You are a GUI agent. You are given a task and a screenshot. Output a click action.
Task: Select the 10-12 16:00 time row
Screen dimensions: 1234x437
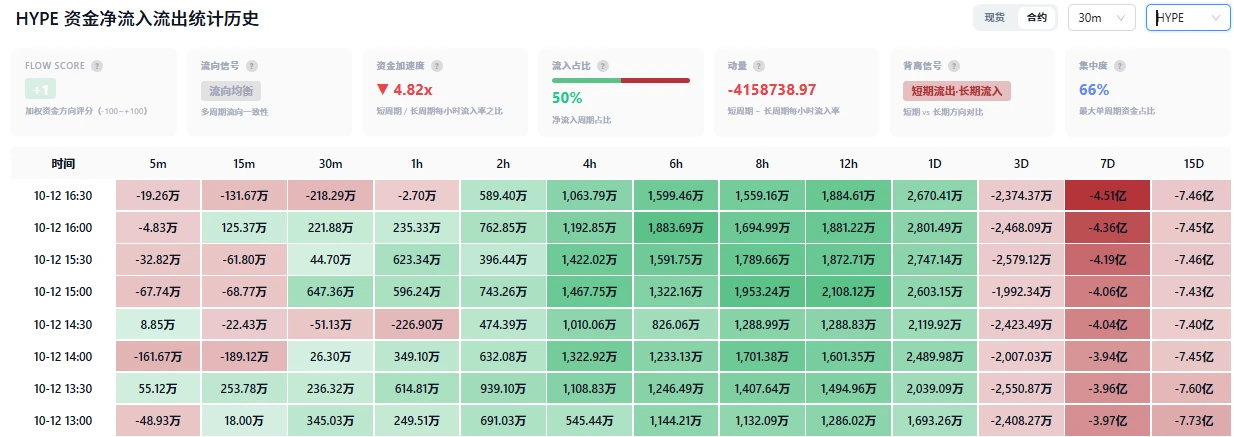[63, 228]
